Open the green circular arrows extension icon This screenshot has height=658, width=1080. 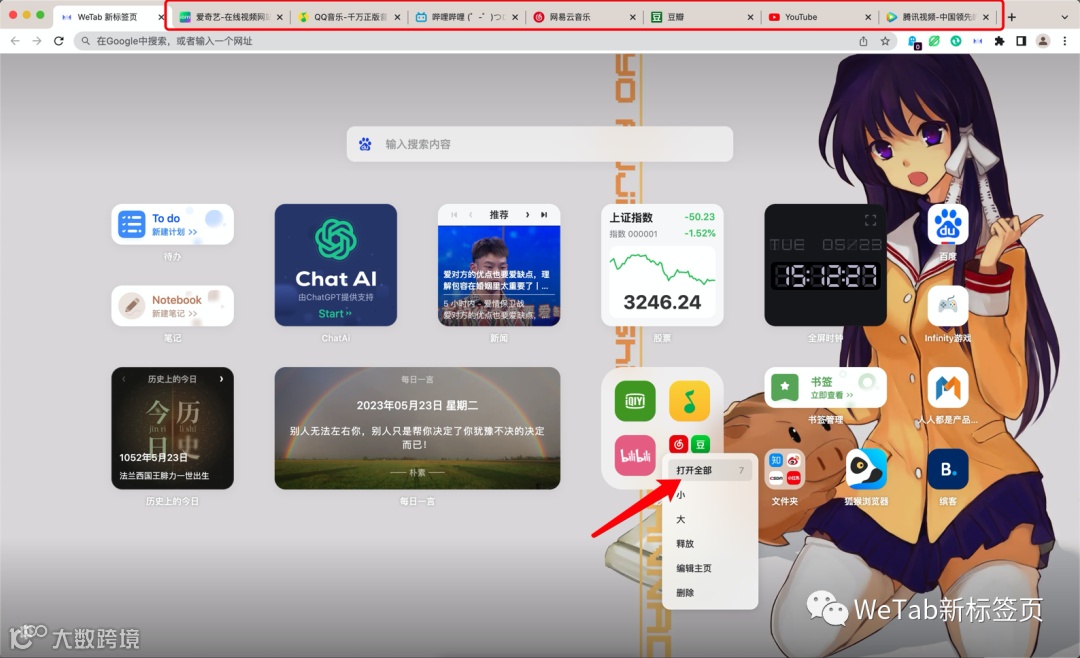point(955,41)
